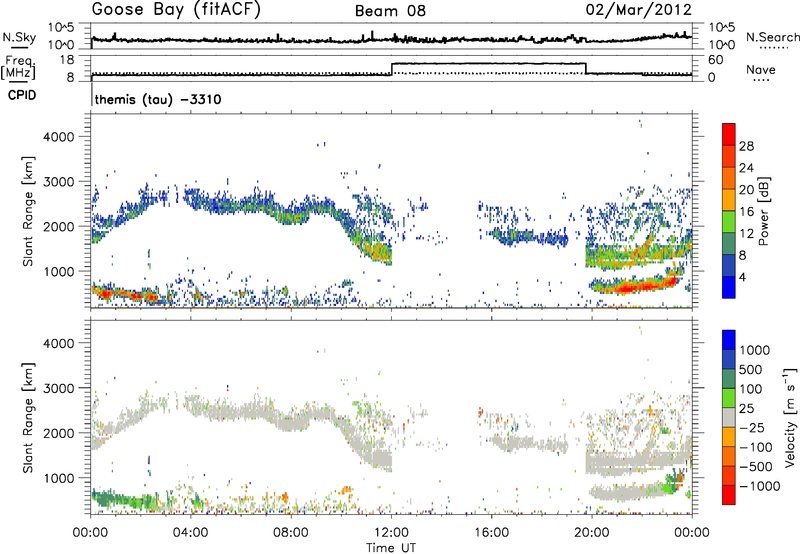Click the power colorbar '28' tick label
This screenshot has height=554, width=800.
(x=746, y=146)
